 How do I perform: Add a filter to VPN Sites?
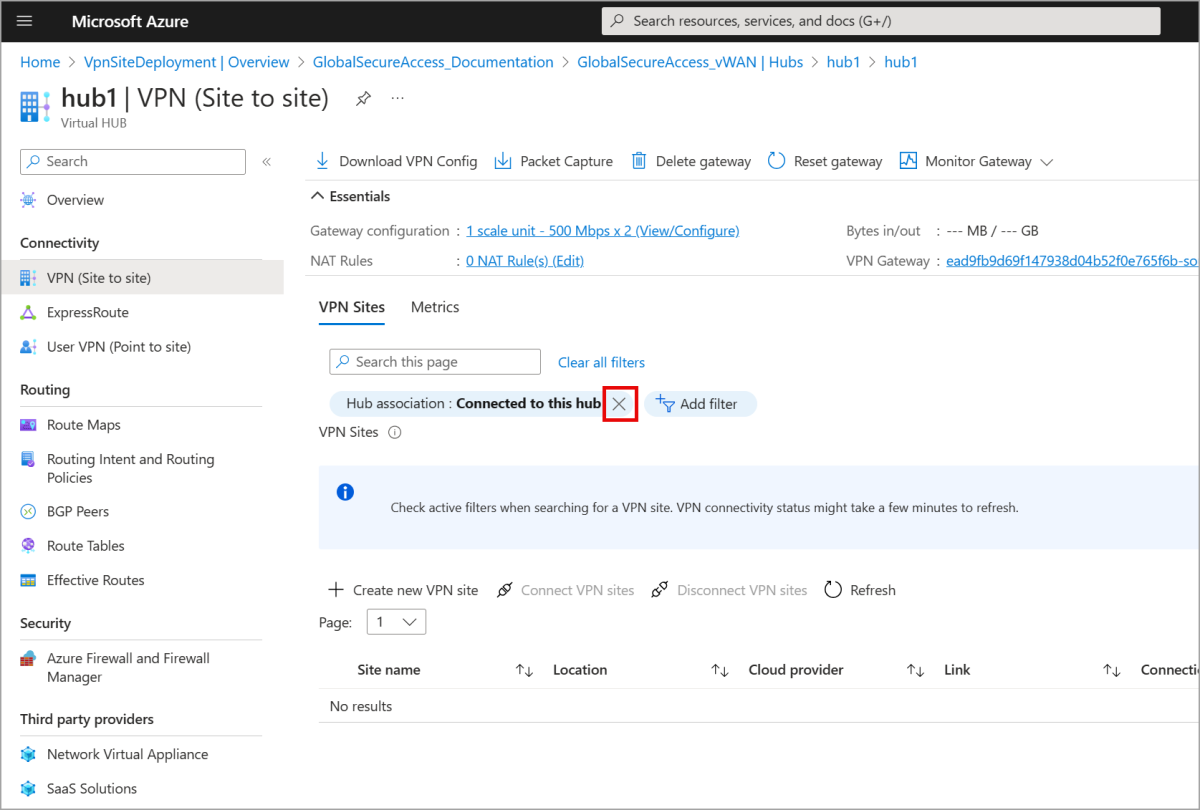(x=700, y=403)
